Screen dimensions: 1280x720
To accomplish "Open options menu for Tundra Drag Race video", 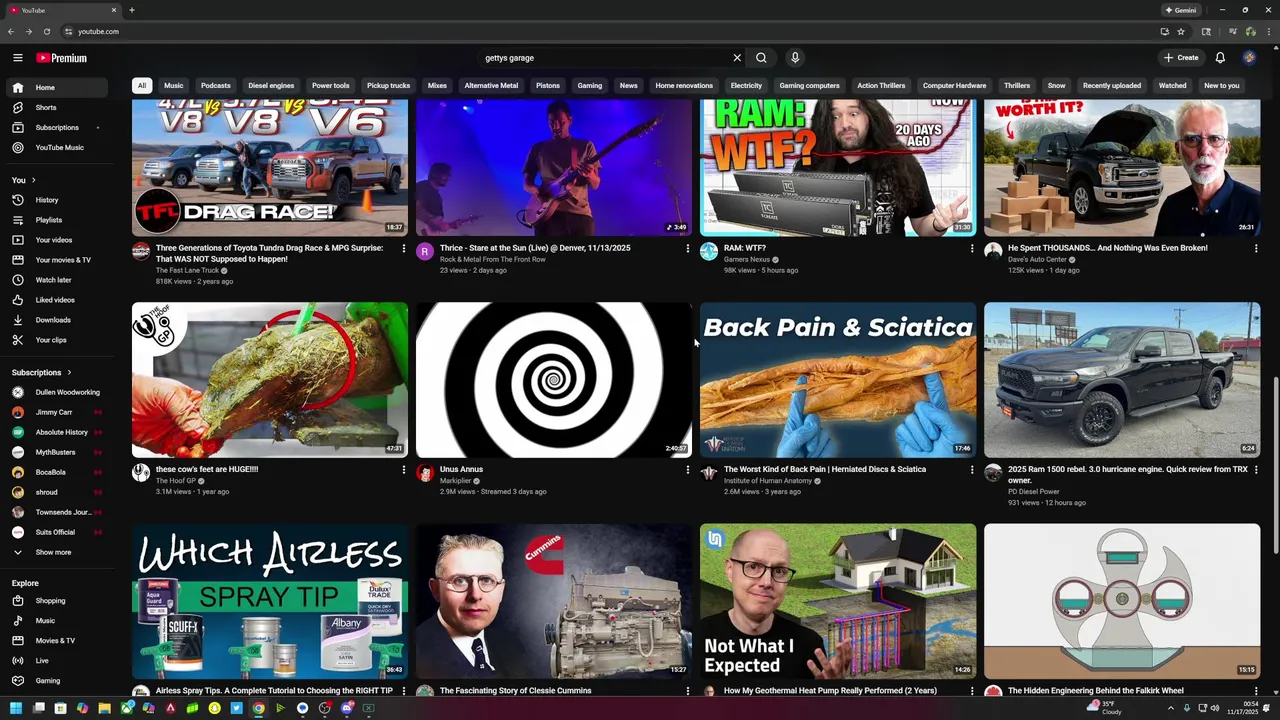I will pos(404,248).
